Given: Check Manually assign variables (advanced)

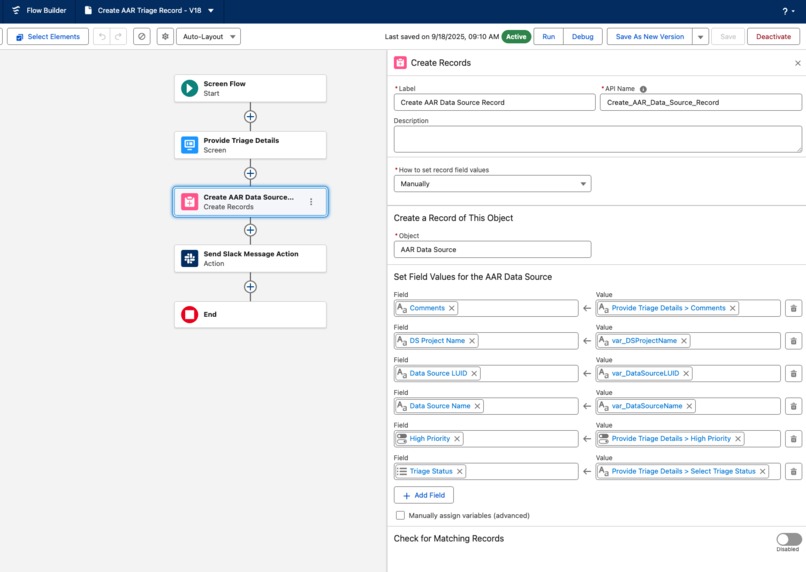Looking at the screenshot, I should click(x=400, y=515).
